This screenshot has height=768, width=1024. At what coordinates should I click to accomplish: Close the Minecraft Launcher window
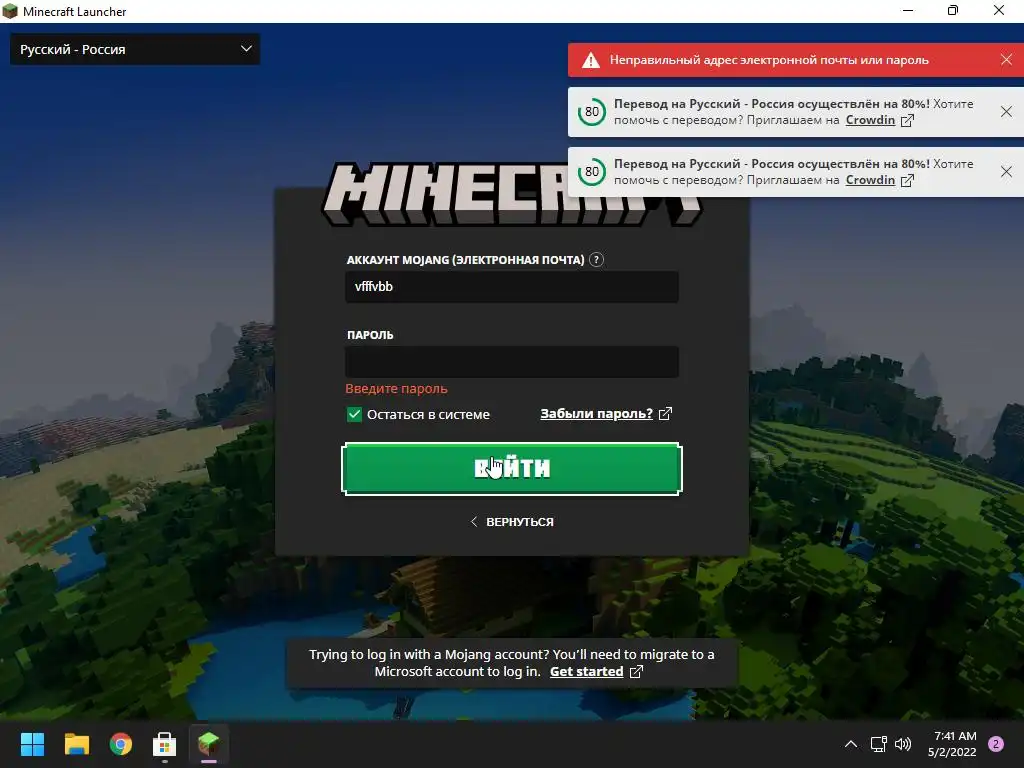999,10
